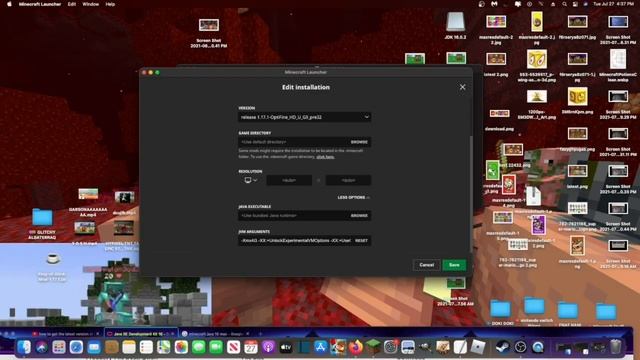The height and width of the screenshot is (360, 640).
Task: Open the Help menu
Action: pyautogui.click(x=110, y=4)
